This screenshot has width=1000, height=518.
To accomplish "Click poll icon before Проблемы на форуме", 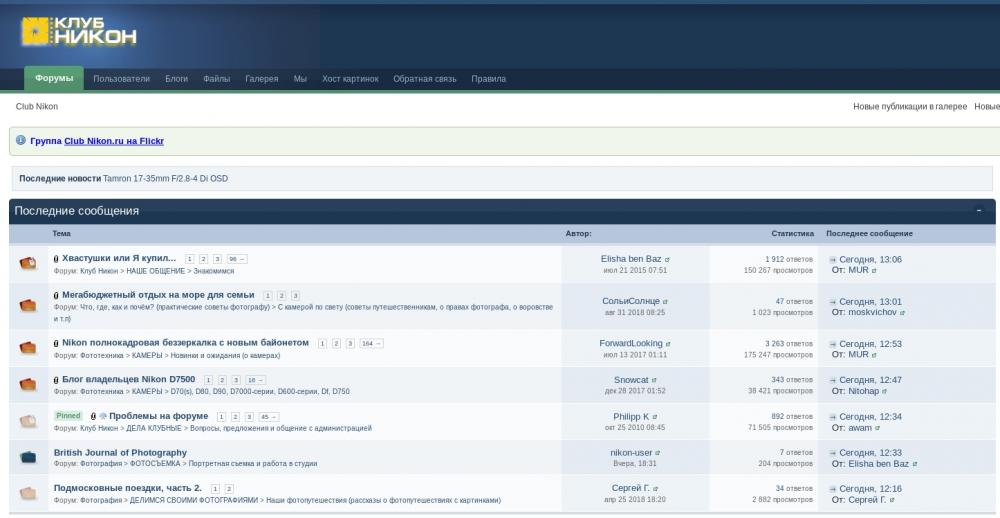I will coord(103,417).
